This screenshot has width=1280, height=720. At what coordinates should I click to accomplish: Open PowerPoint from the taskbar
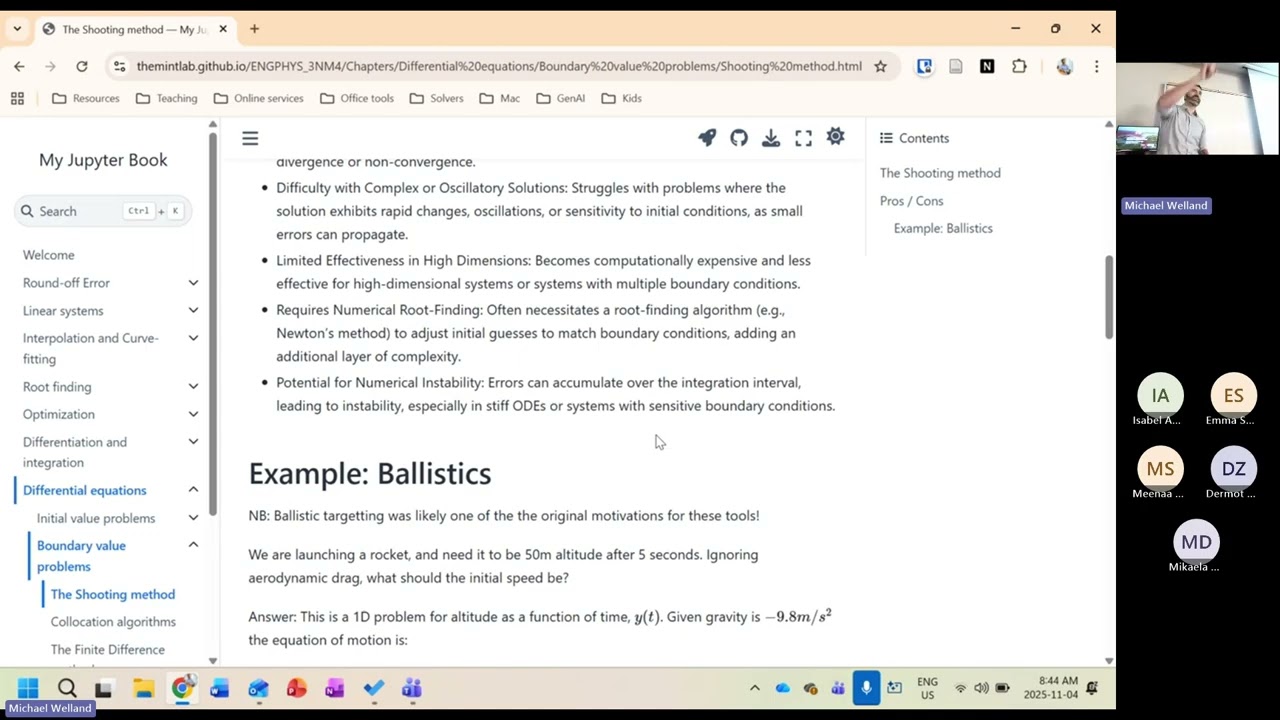[296, 688]
